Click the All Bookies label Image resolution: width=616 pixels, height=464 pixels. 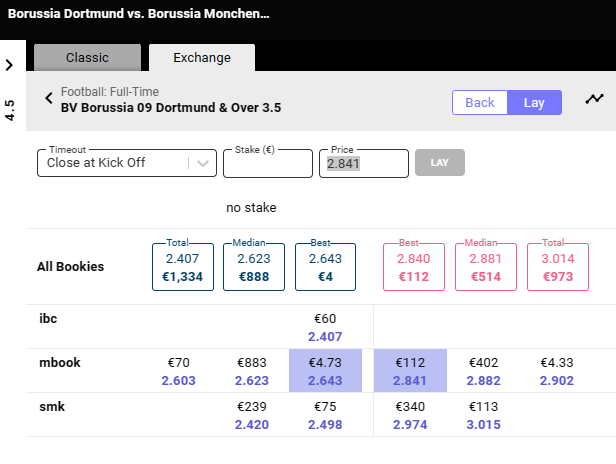(70, 266)
